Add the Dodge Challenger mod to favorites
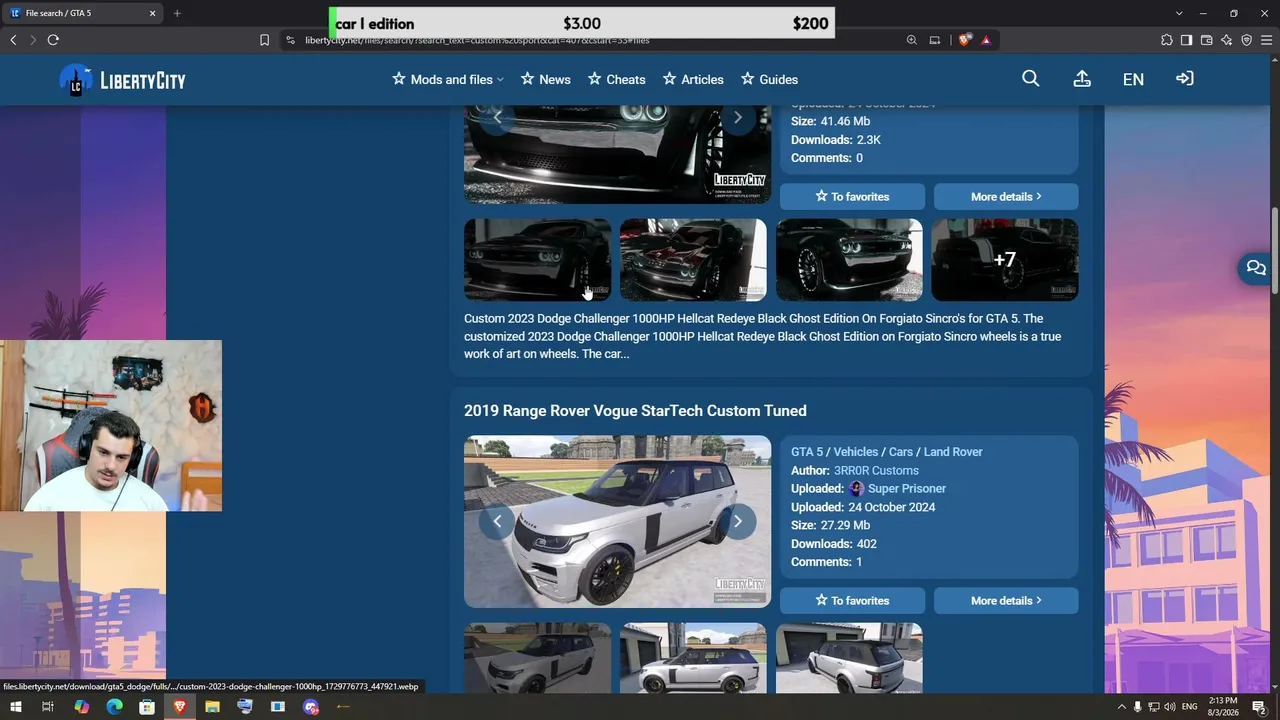The height and width of the screenshot is (720, 1280). (852, 196)
